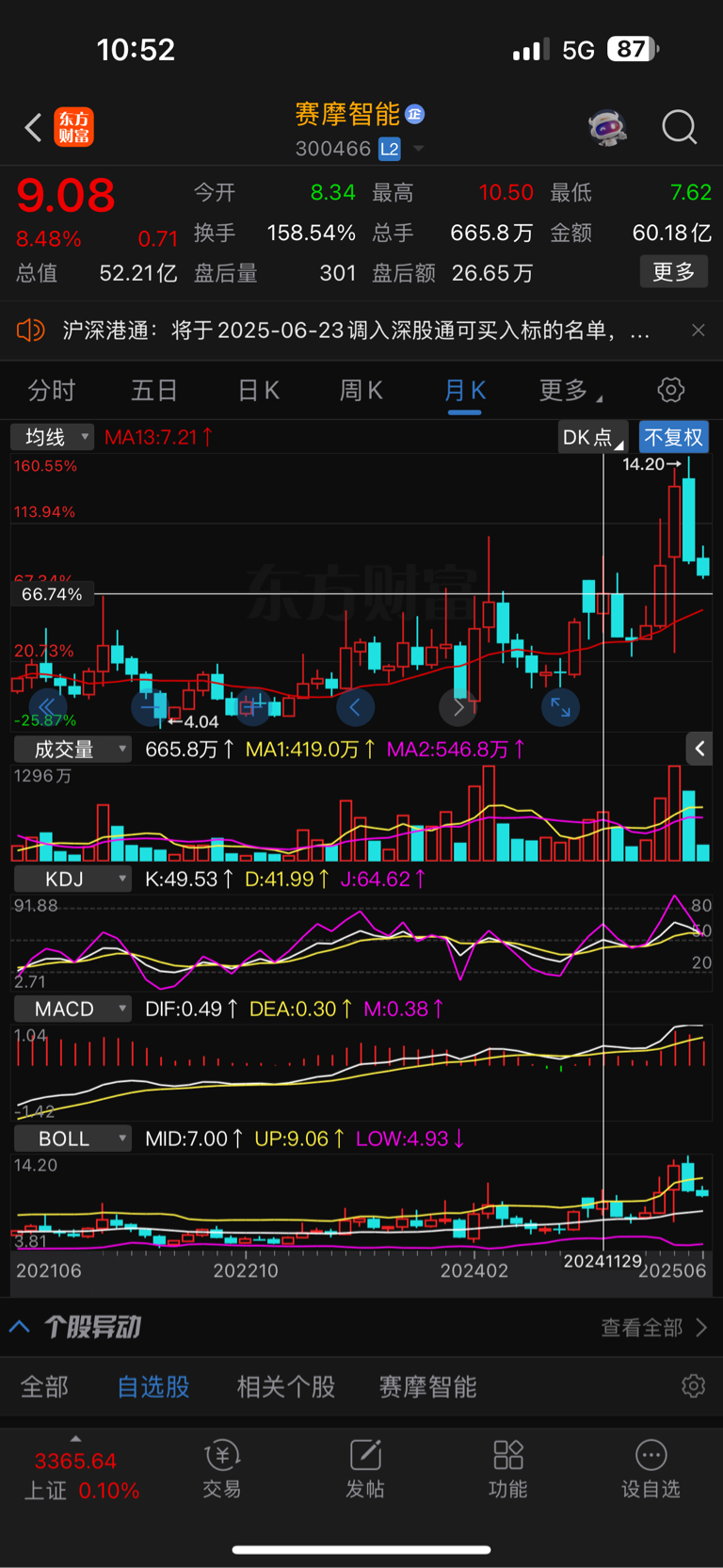Open the robot assistant avatar icon

click(x=608, y=126)
